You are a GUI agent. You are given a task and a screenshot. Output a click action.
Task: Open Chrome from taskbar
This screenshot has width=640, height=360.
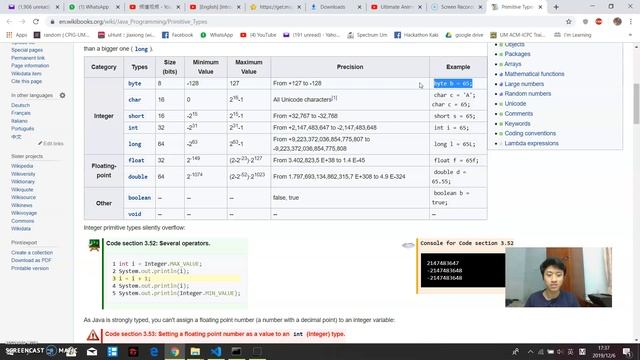(175, 351)
